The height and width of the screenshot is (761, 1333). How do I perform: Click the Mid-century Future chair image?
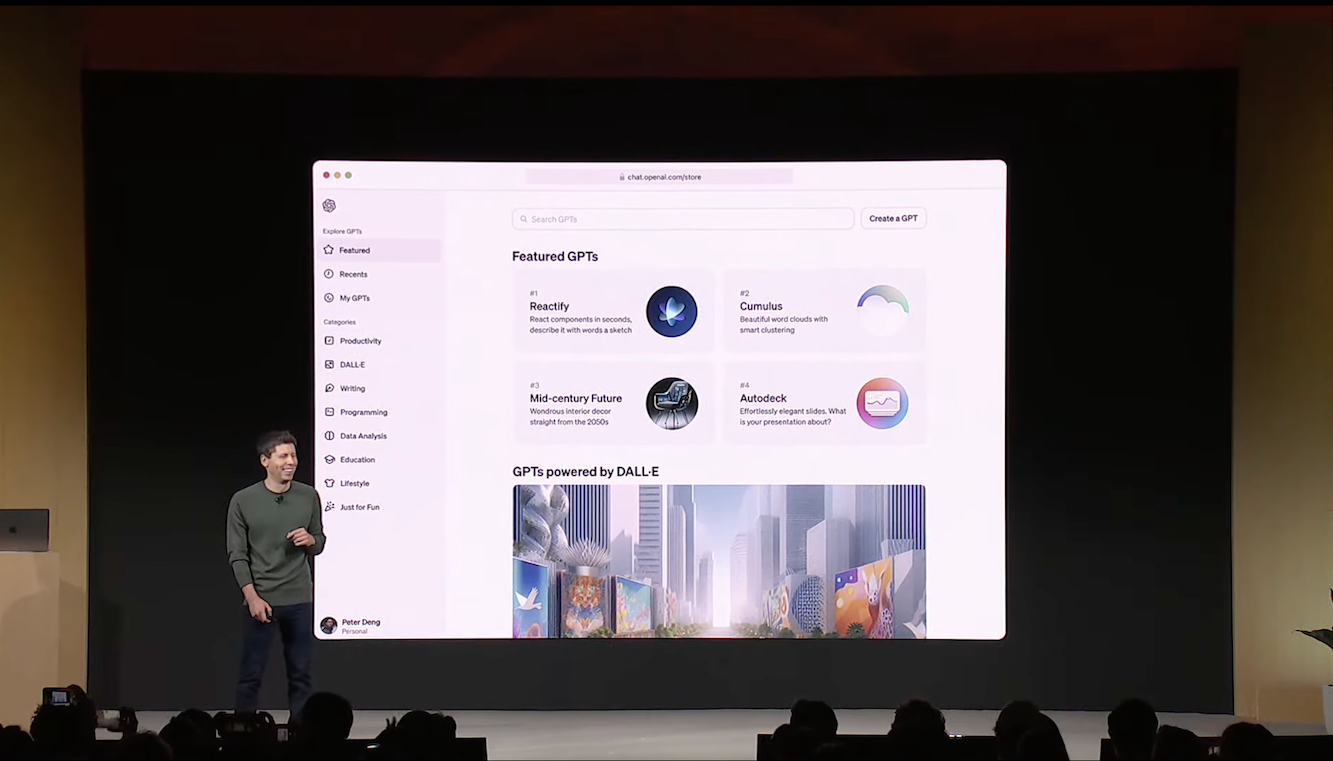click(672, 403)
